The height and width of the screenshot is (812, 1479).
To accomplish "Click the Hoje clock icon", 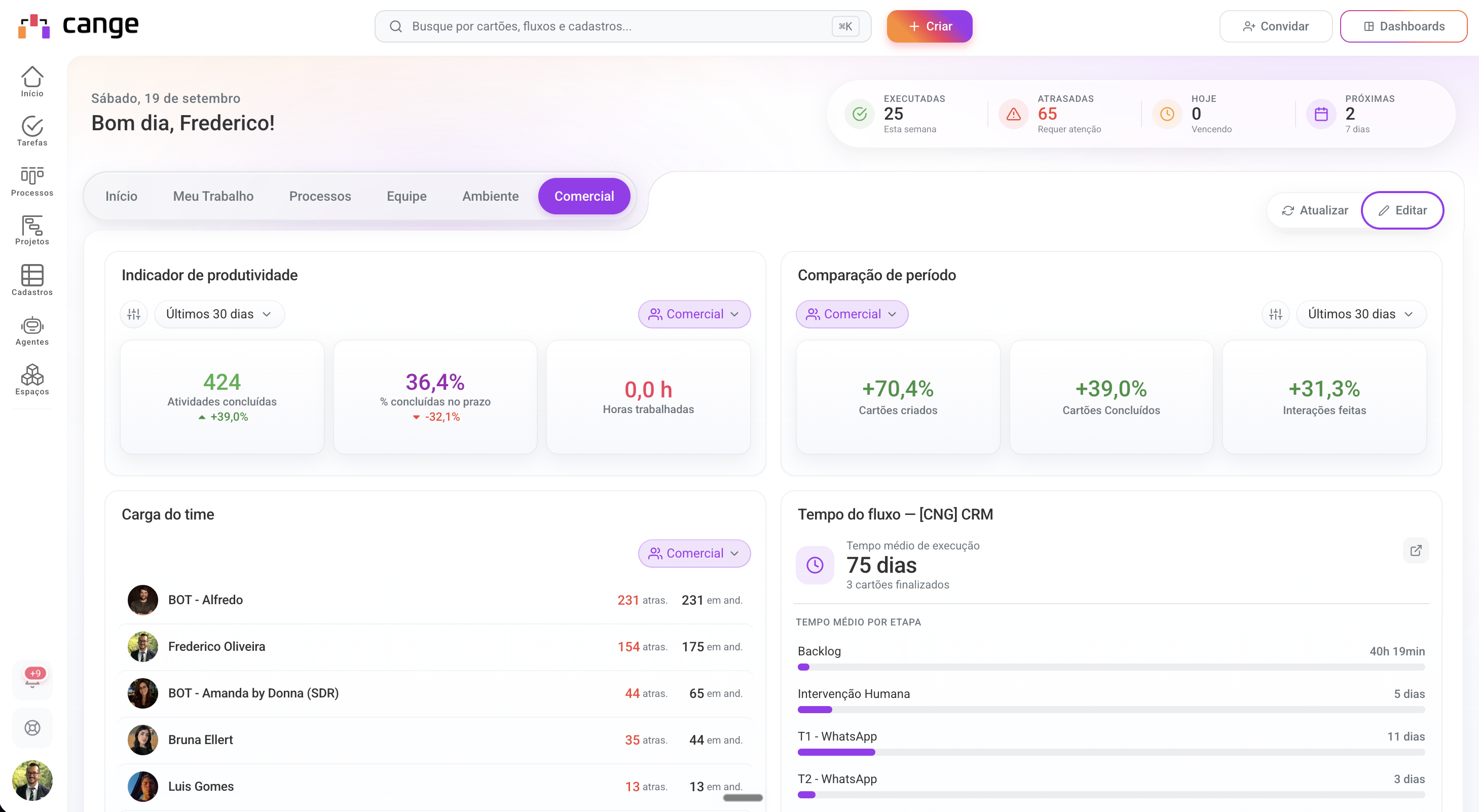I will 1167,114.
